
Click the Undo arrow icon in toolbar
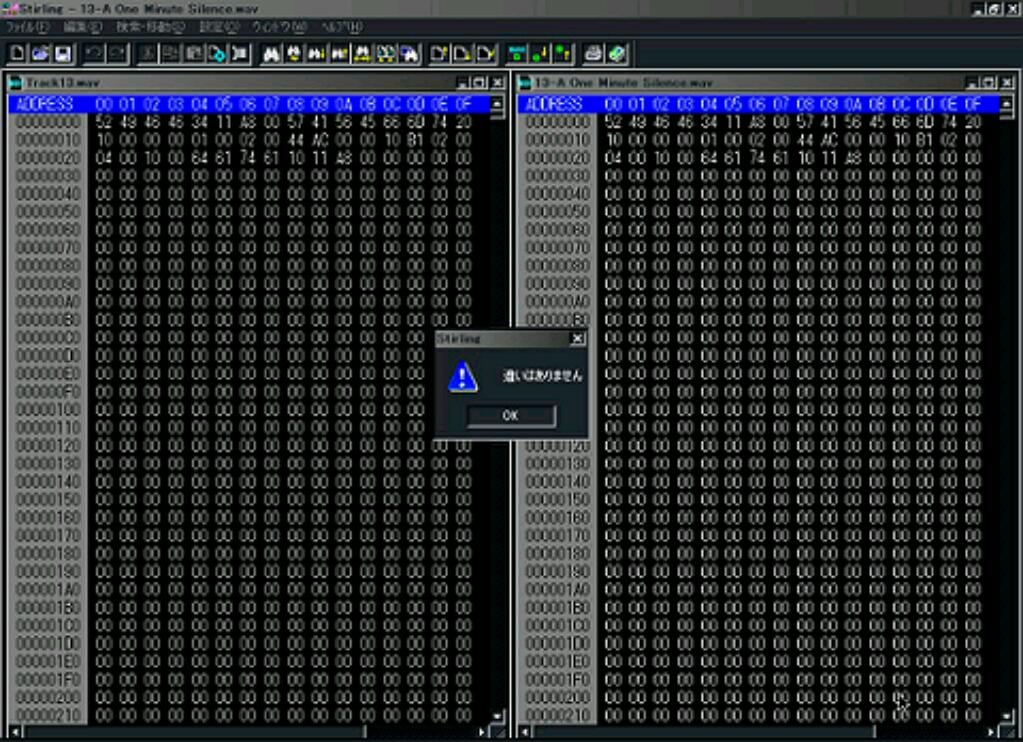[93, 54]
